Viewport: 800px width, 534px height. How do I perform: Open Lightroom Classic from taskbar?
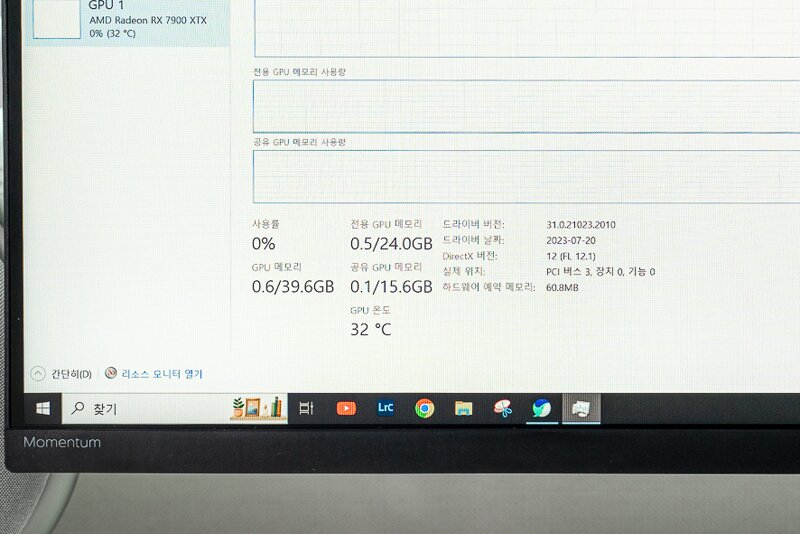[385, 408]
